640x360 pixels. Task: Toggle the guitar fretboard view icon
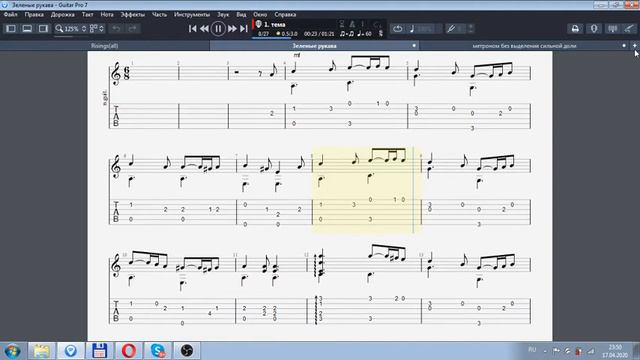pos(629,29)
